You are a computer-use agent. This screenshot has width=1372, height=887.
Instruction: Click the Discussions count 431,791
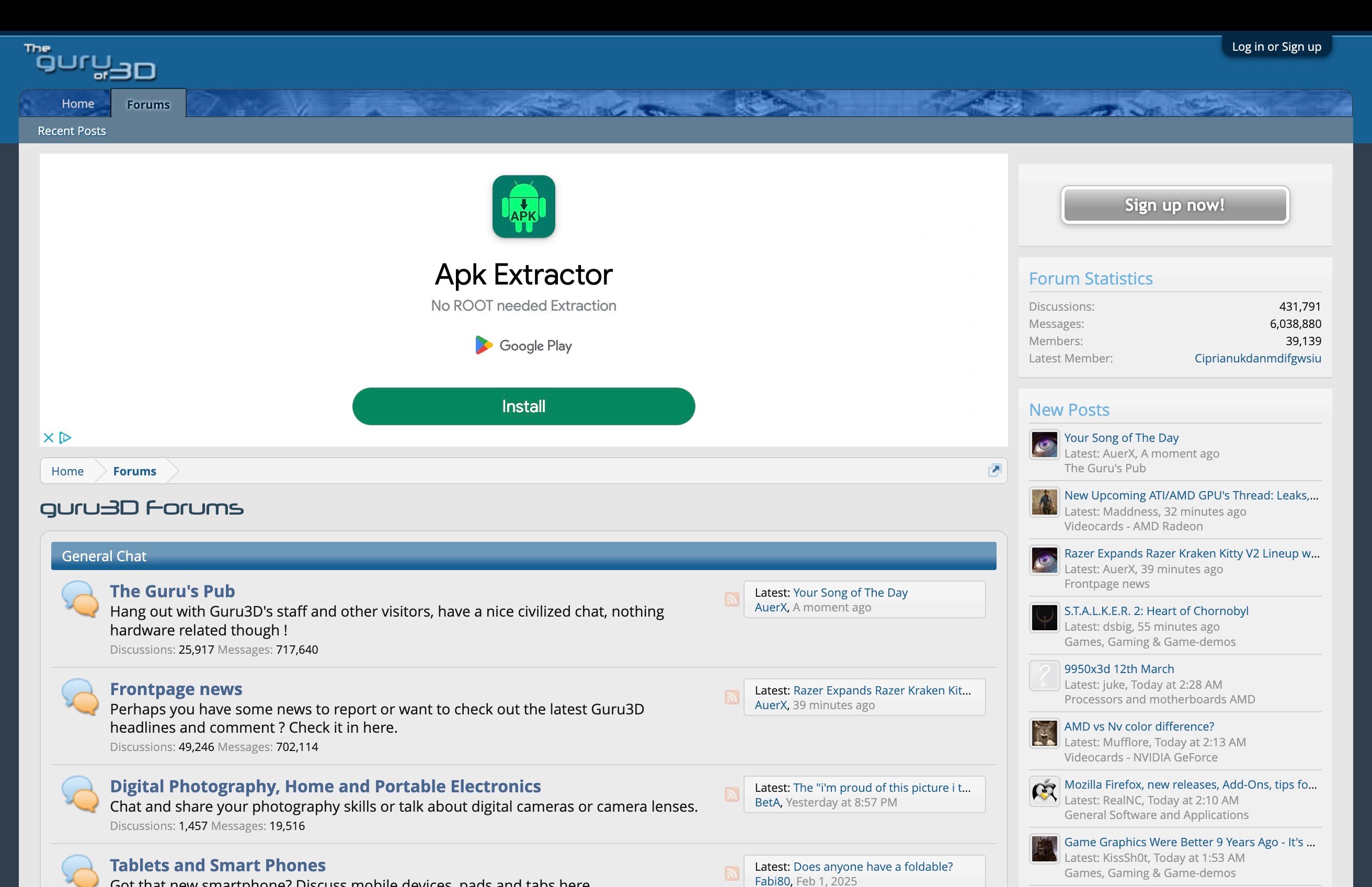coord(1299,306)
